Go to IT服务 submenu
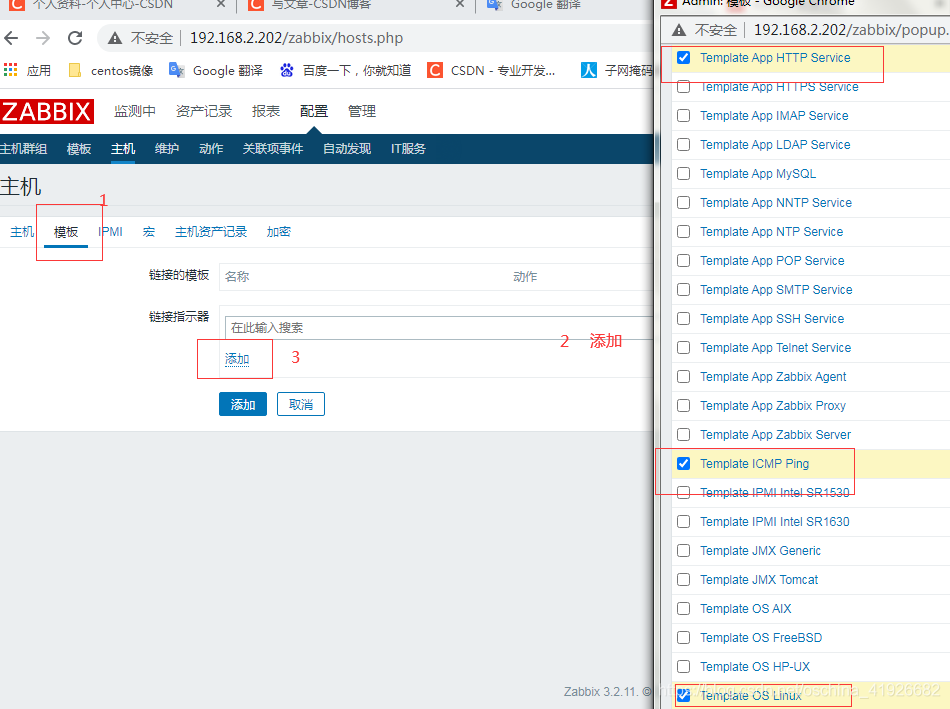This screenshot has height=709, width=950. click(x=408, y=149)
